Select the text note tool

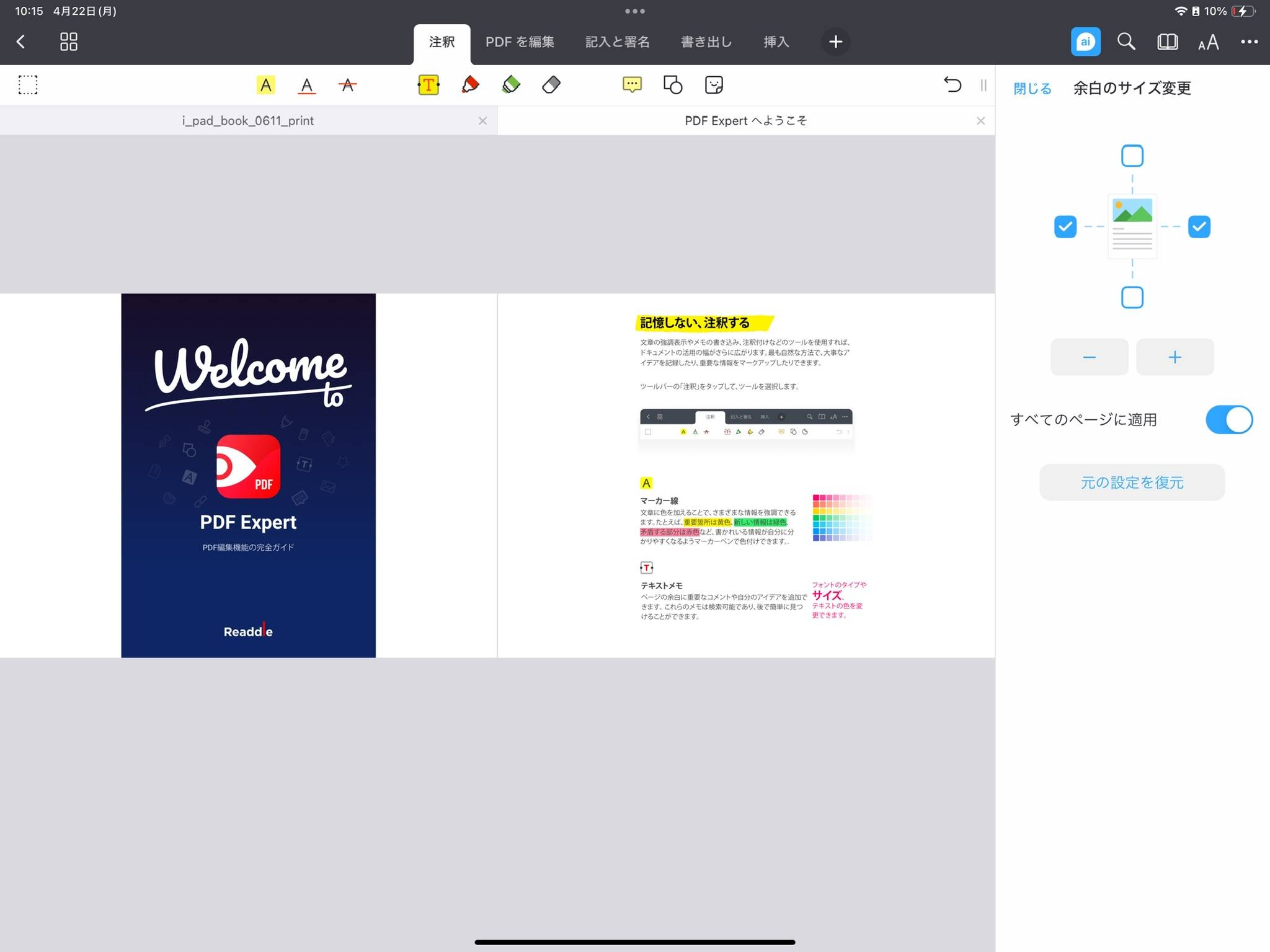point(429,85)
